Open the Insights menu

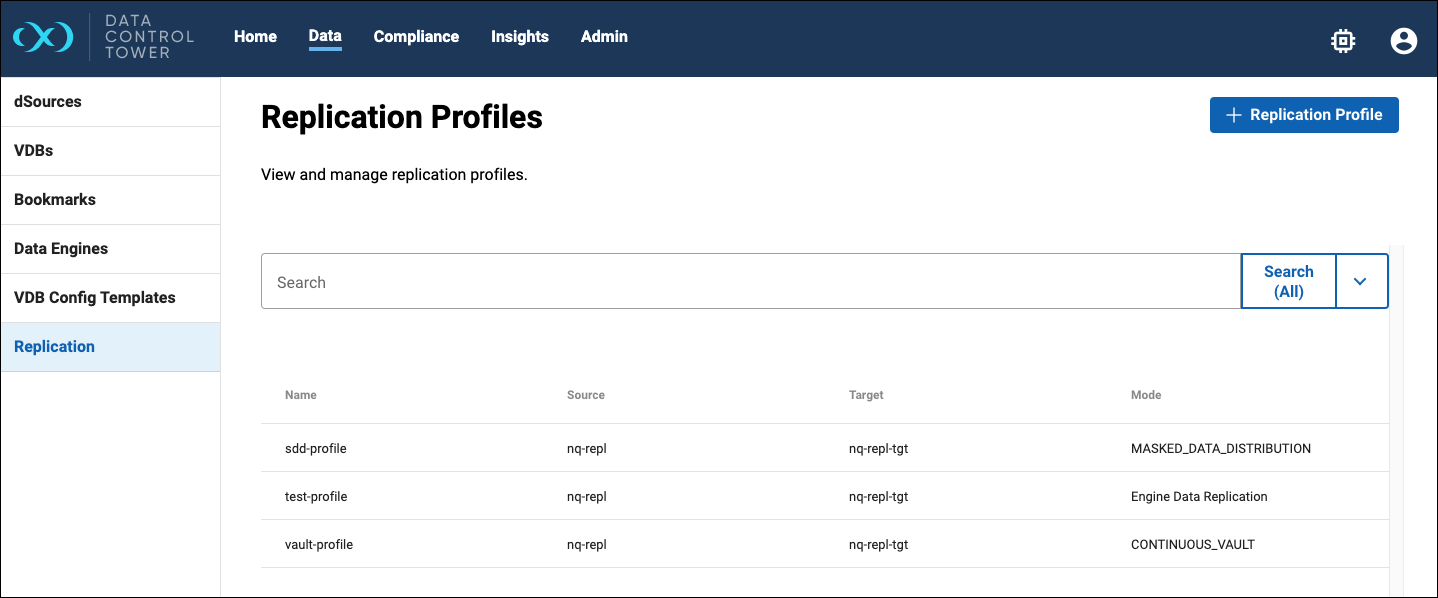519,37
